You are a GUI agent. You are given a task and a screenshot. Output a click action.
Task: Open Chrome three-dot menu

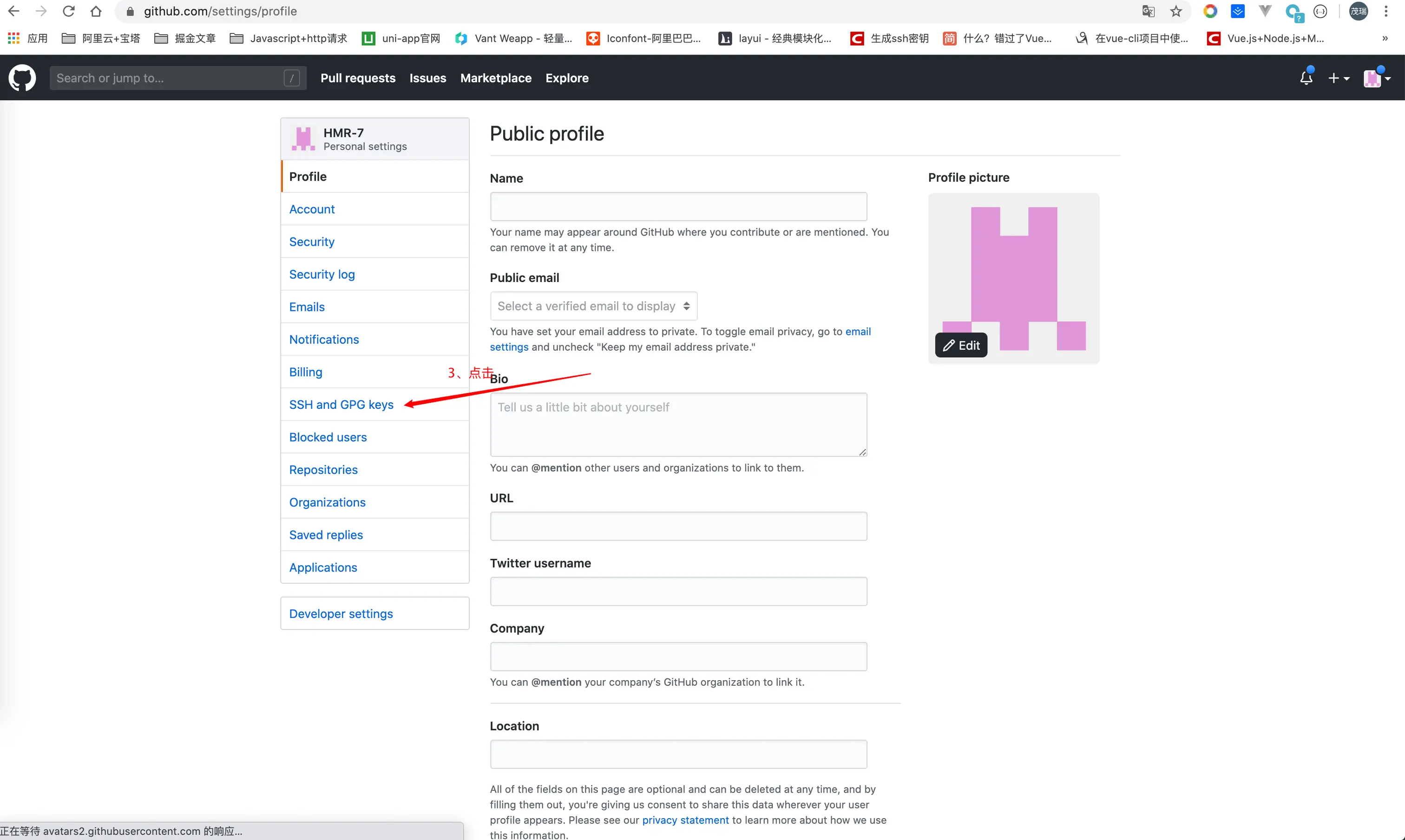(1386, 11)
